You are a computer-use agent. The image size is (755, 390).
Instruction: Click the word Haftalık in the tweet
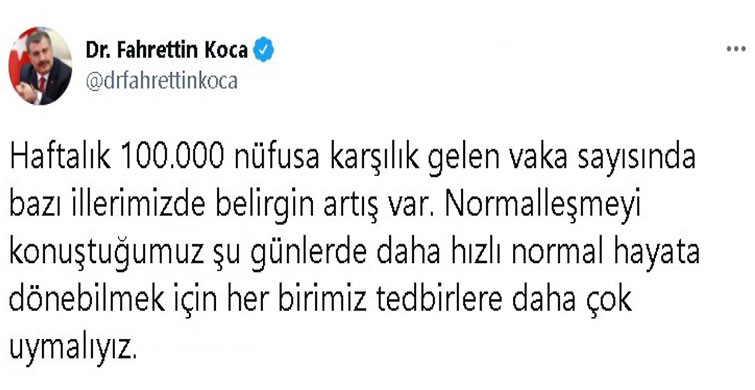(61, 159)
